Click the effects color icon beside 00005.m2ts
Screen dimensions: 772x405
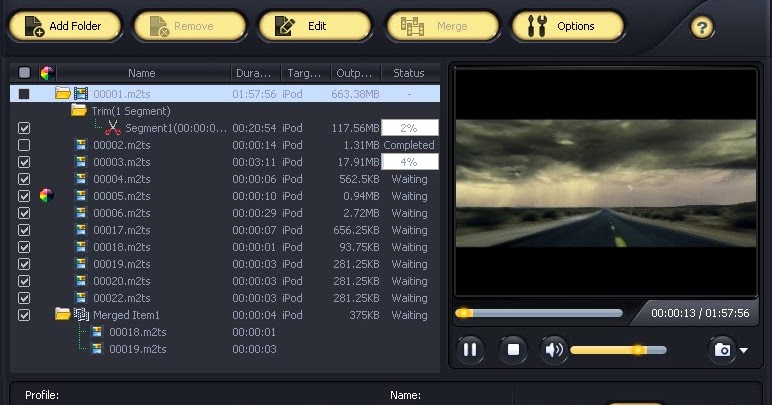(x=47, y=196)
